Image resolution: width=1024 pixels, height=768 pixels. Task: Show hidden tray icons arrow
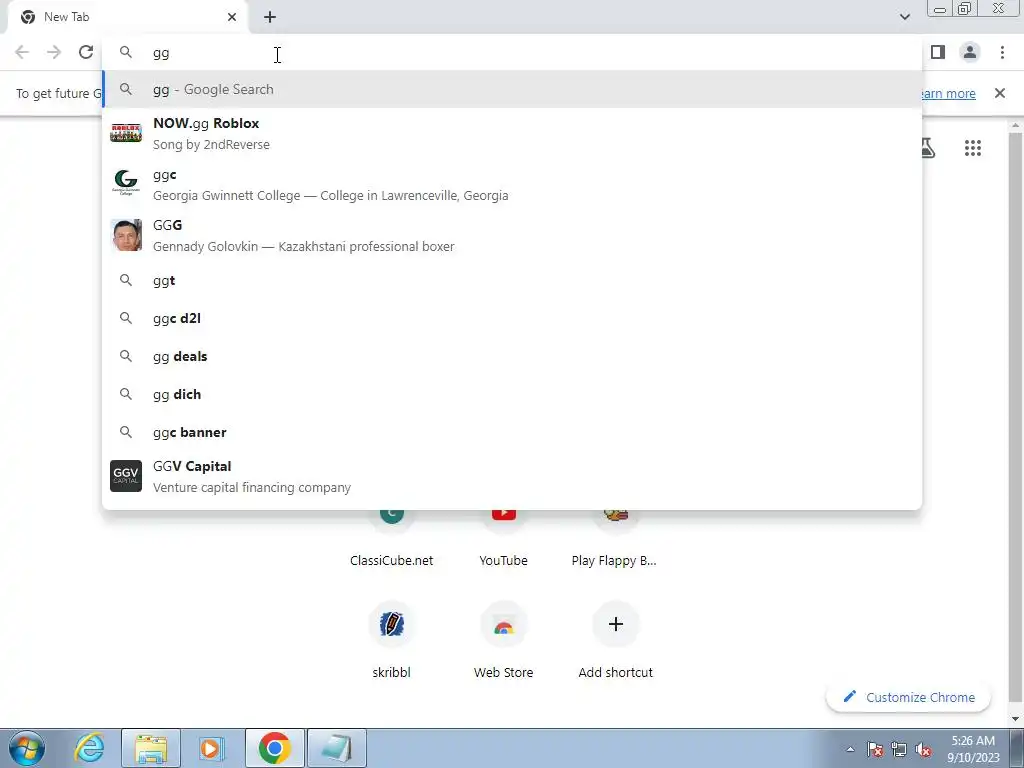point(850,749)
